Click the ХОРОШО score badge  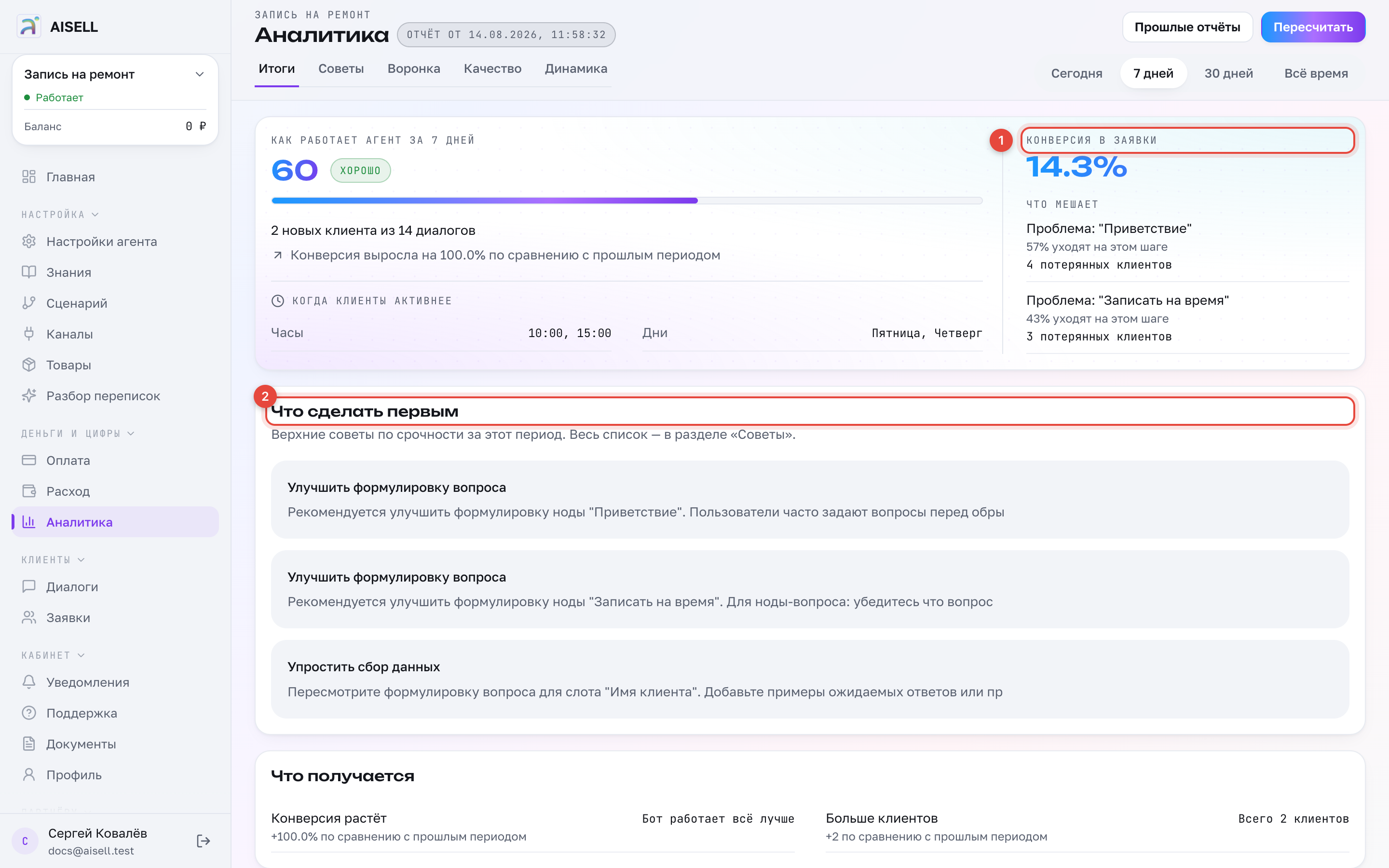pos(360,171)
